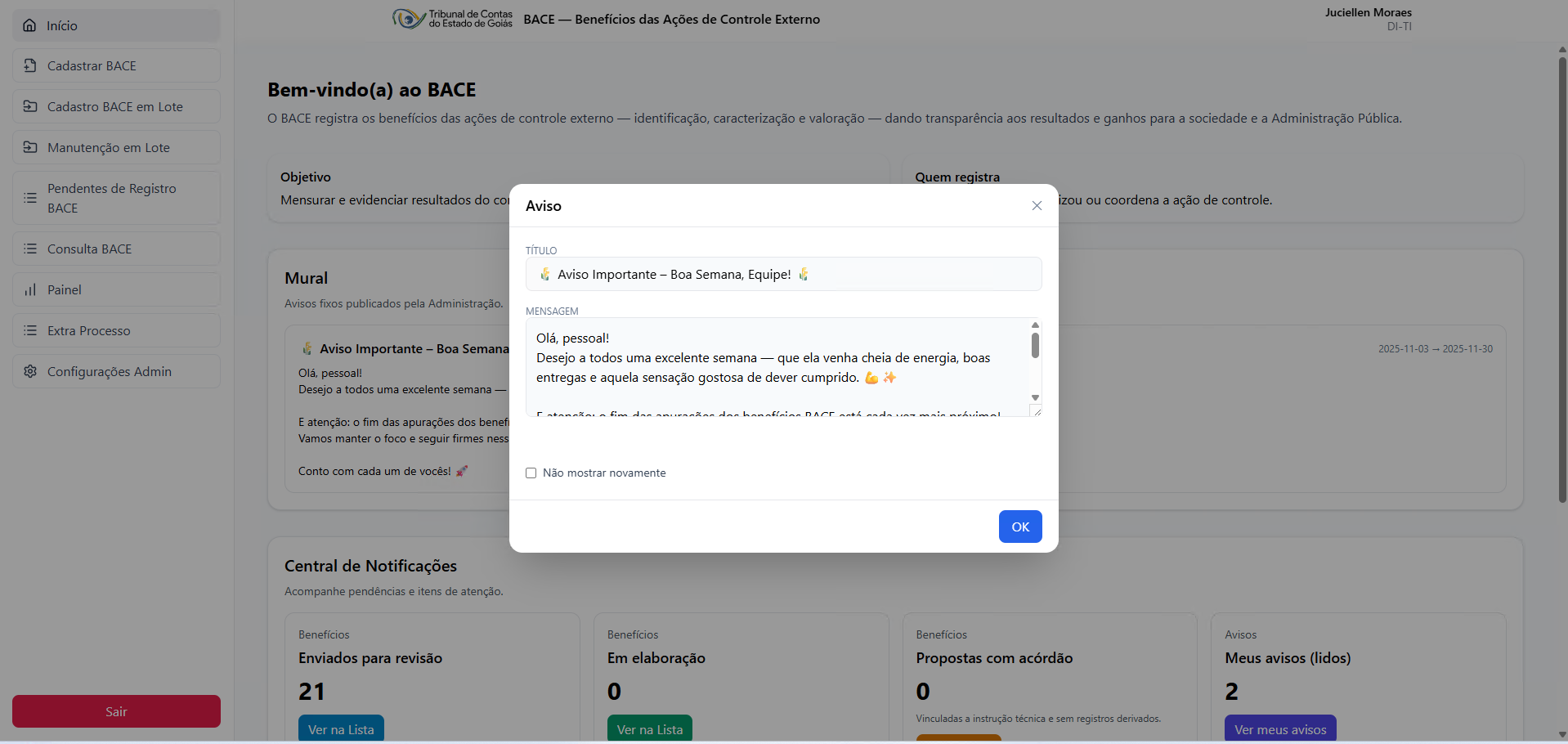Click 'Ver meus avisos' button
Screen dimensions: 1568x744
pyautogui.click(x=1279, y=728)
